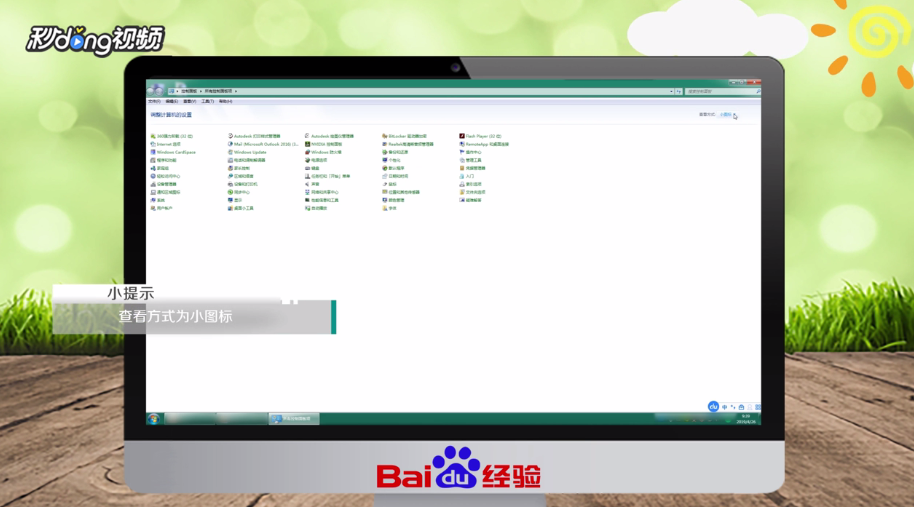Open 管理工具 (Administrative Tools)
Screen dimensions: 914x507
(470, 160)
